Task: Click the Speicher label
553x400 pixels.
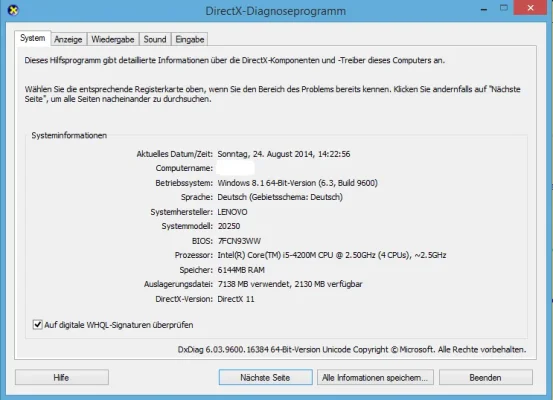Action: (x=196, y=270)
